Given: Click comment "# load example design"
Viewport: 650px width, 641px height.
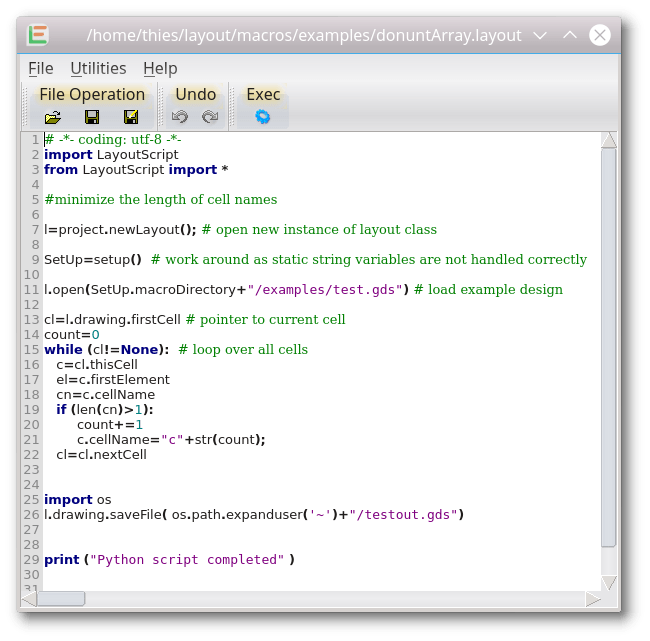Looking at the screenshot, I should pyautogui.click(x=488, y=289).
